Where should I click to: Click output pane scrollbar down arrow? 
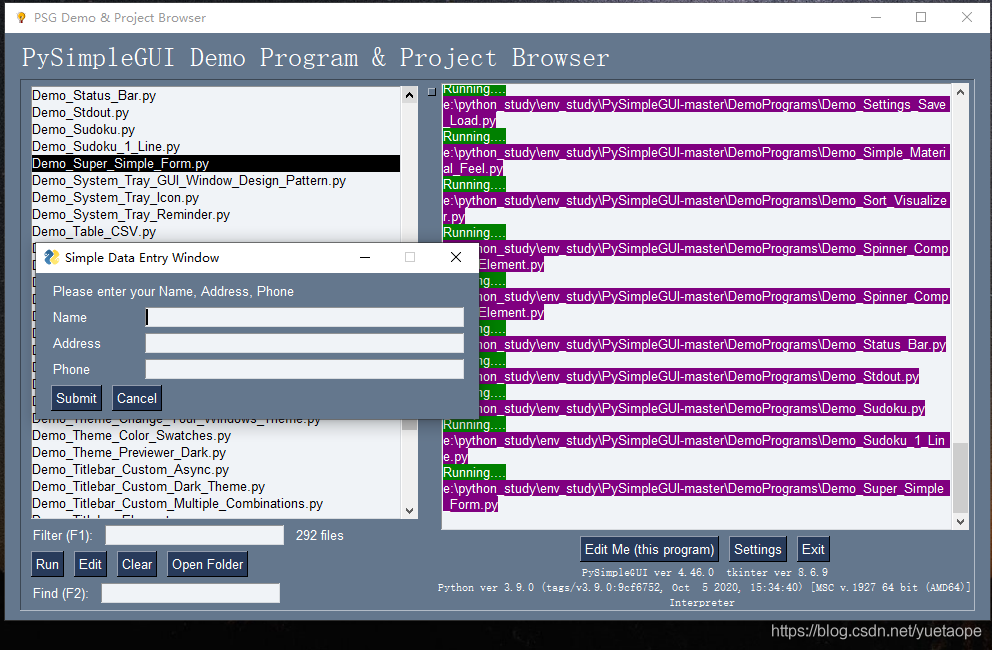click(960, 522)
